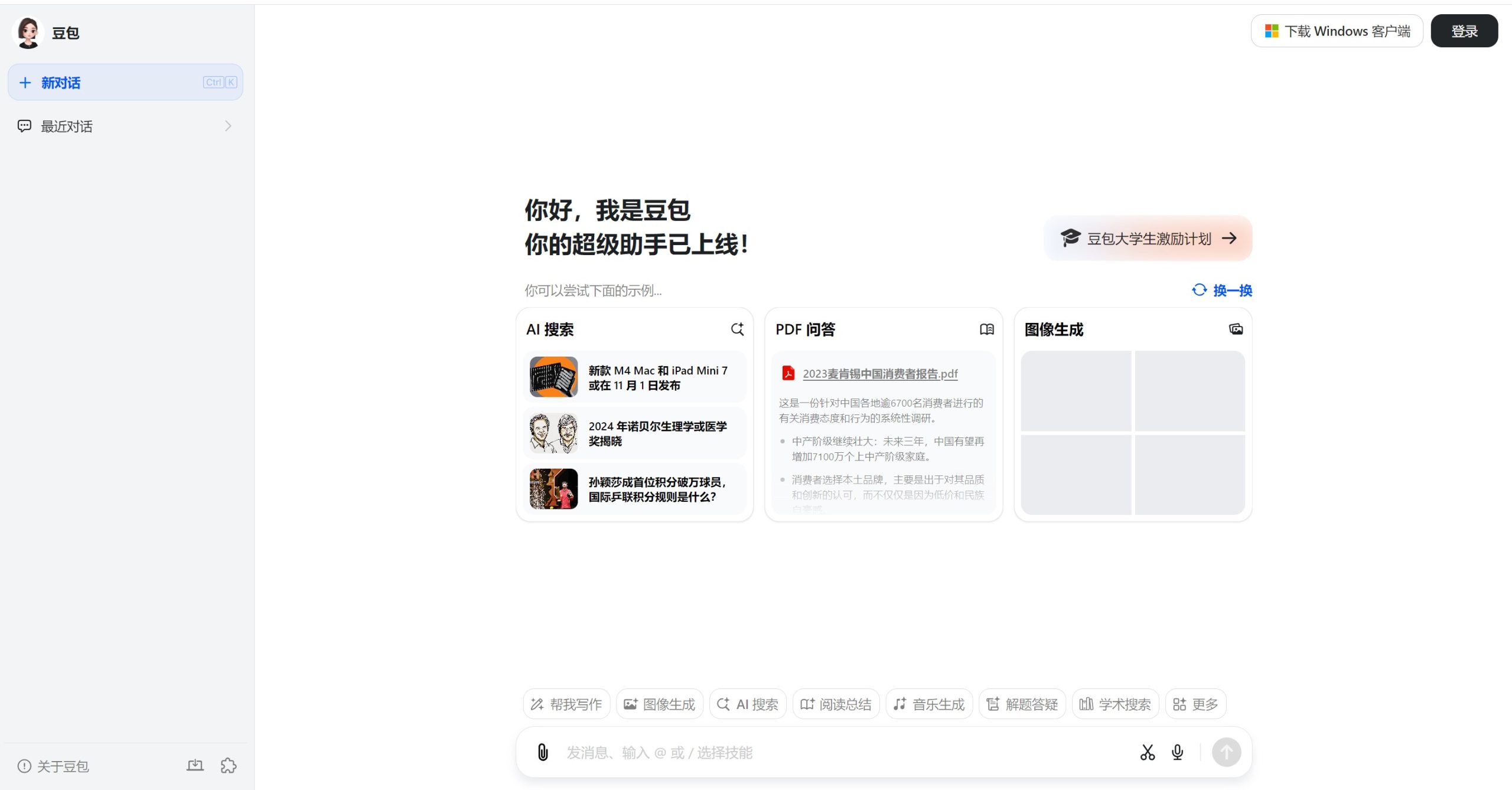Viewport: 1512px width, 790px height.
Task: Click the 登录 button
Action: [x=1464, y=31]
